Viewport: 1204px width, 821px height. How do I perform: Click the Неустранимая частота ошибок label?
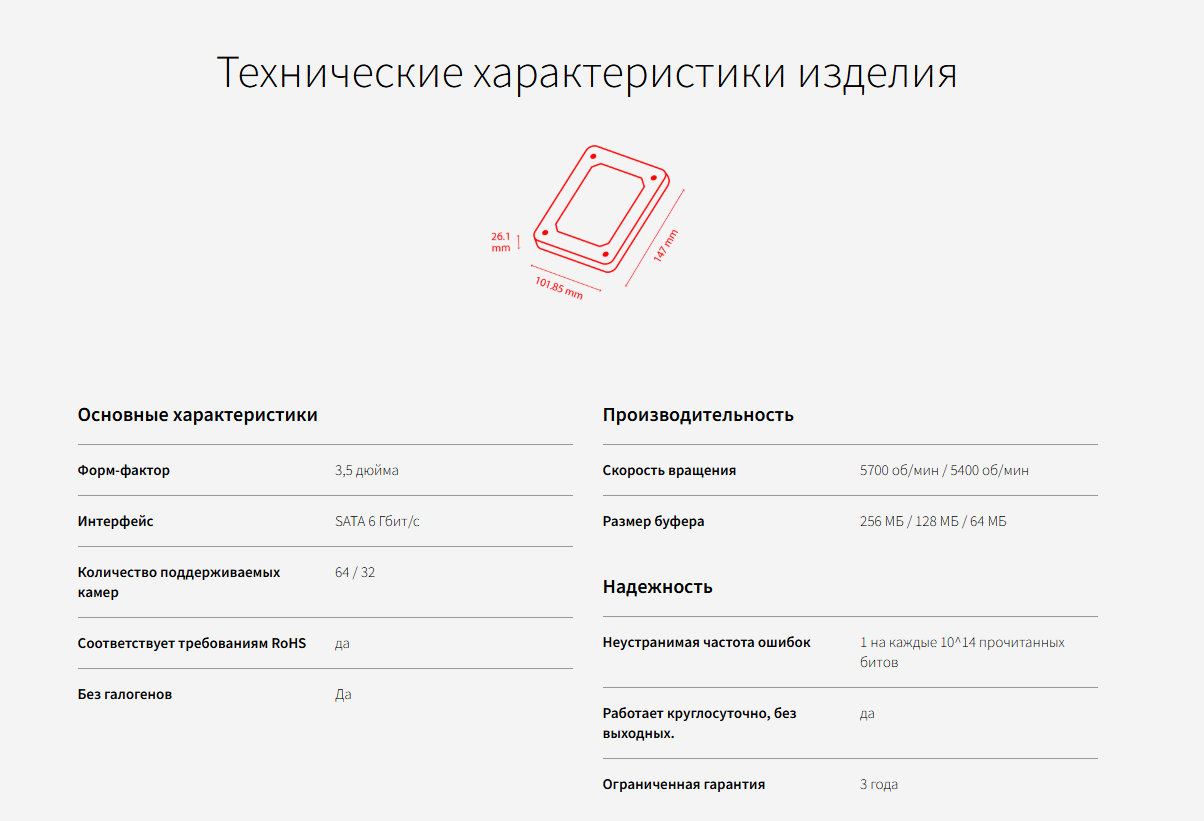[707, 642]
